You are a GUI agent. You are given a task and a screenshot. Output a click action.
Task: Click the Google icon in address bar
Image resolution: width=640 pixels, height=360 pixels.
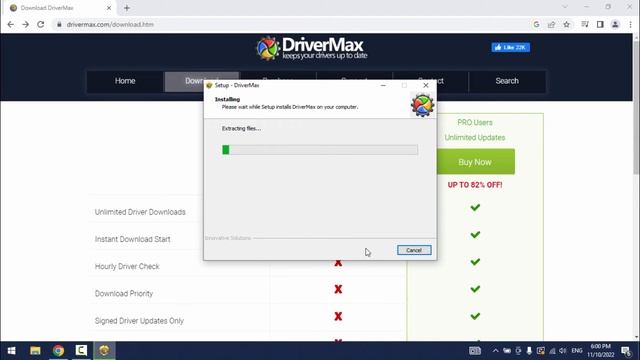coord(536,24)
